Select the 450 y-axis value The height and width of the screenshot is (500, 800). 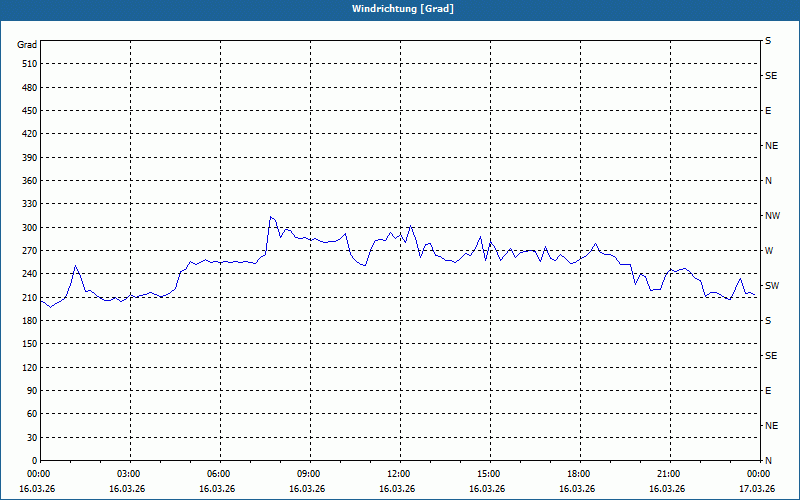pos(30,111)
